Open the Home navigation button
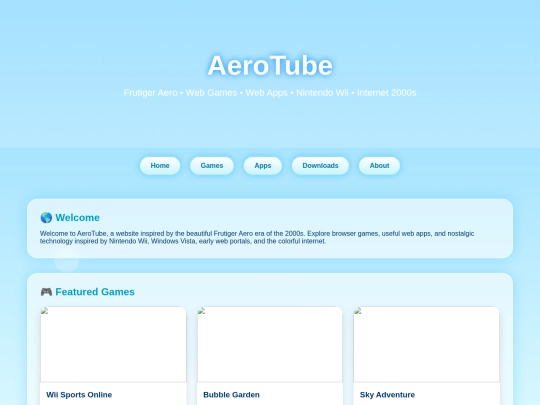Image resolution: width=540 pixels, height=405 pixels. (160, 166)
